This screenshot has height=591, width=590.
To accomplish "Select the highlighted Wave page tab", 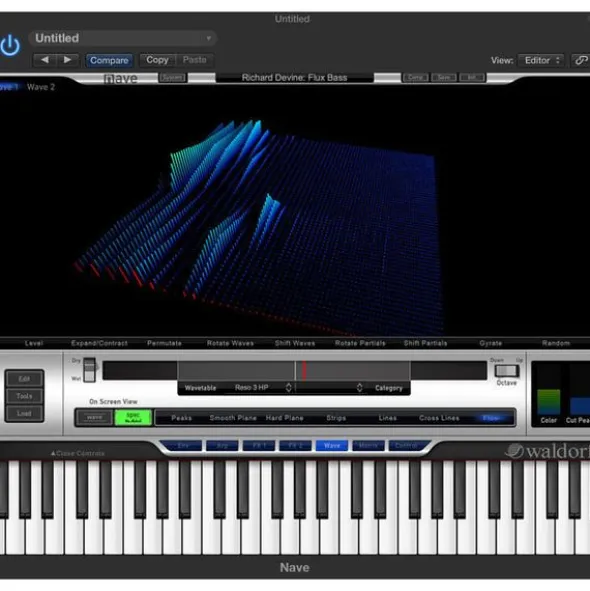I will (332, 446).
